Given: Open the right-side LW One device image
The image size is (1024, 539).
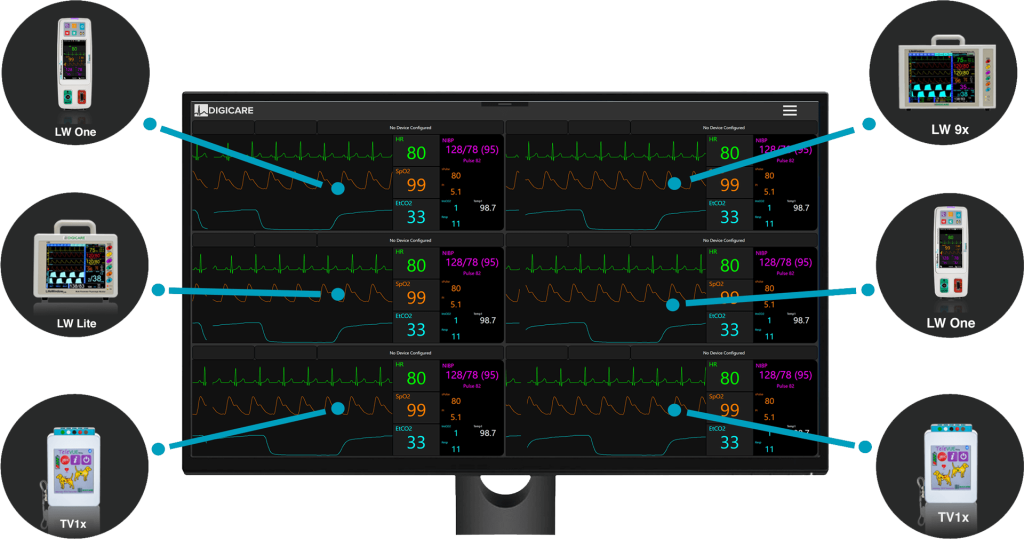Looking at the screenshot, I should tap(950, 252).
